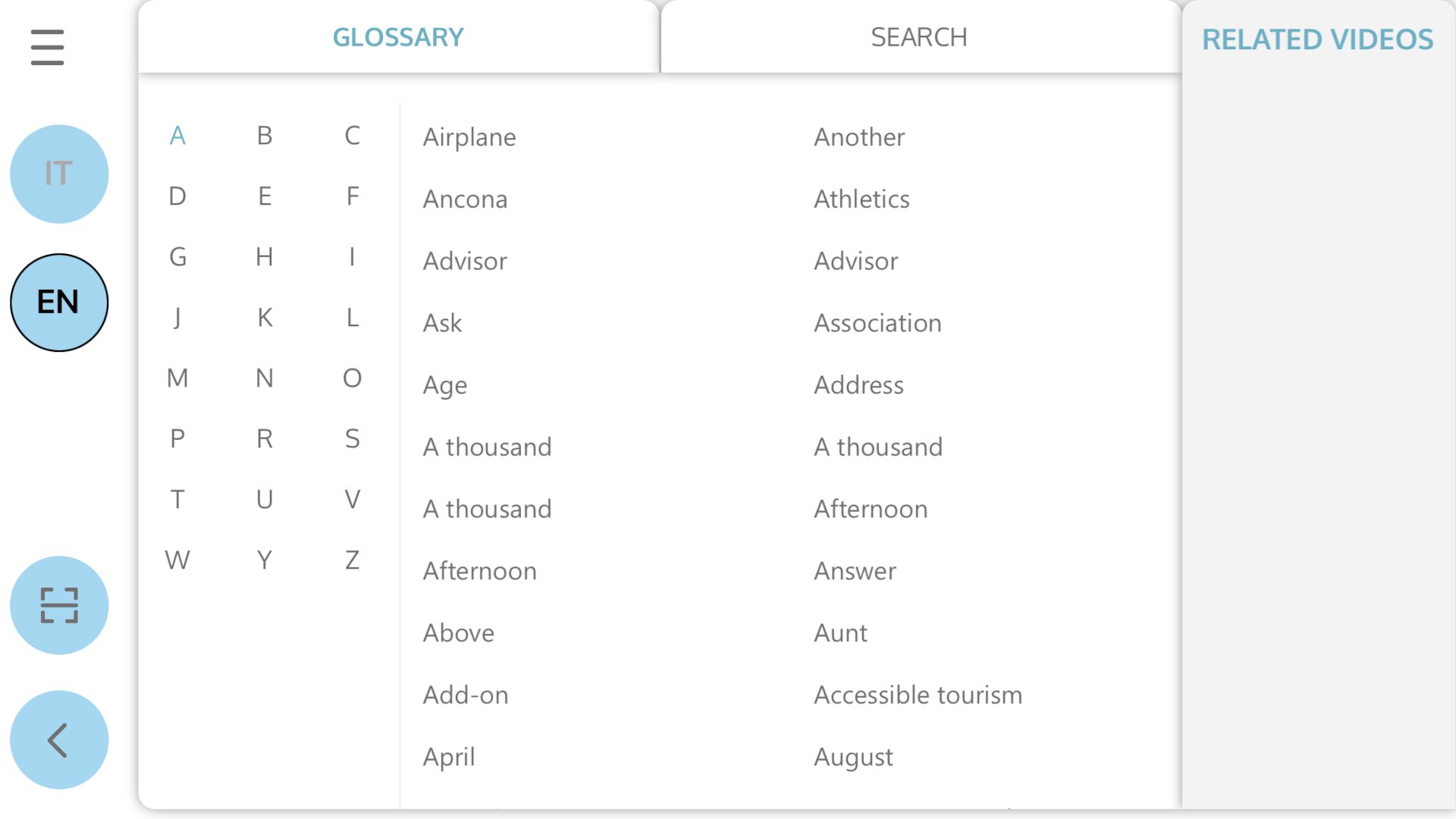Open the Add-on term
Image resolution: width=1456 pixels, height=819 pixels.
pos(466,695)
